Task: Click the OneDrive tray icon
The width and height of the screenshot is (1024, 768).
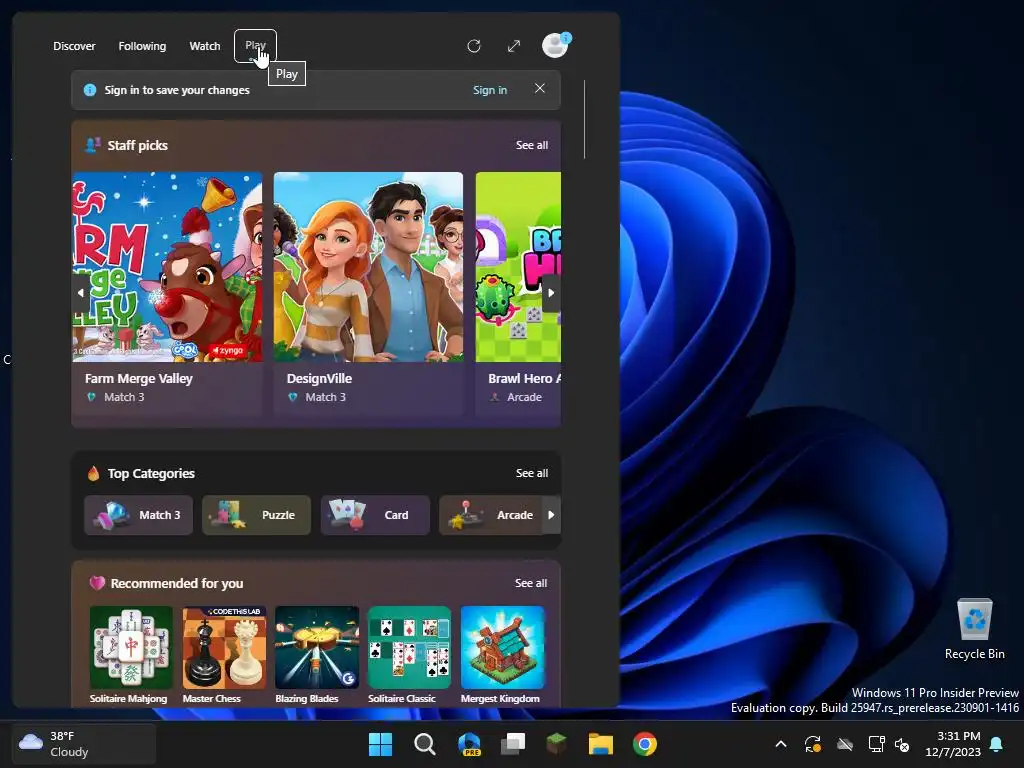Action: (x=845, y=744)
